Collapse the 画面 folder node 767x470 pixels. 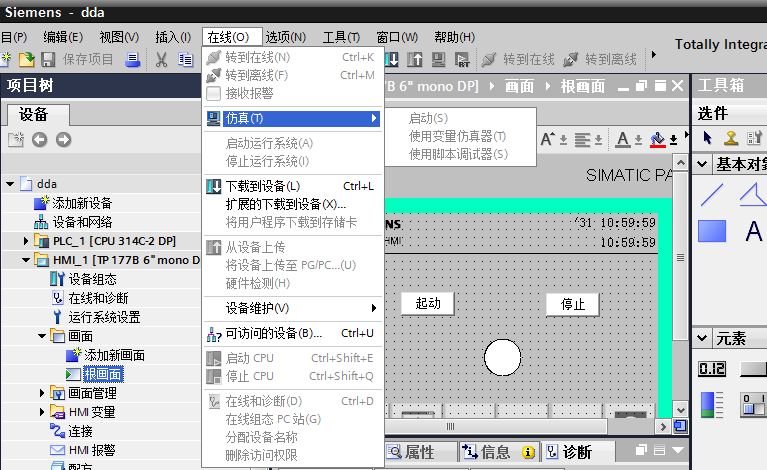point(42,336)
